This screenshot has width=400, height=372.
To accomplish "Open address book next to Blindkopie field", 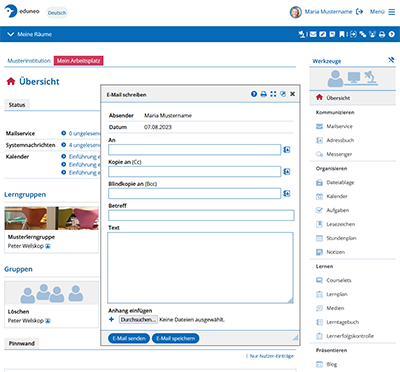I will tap(286, 193).
